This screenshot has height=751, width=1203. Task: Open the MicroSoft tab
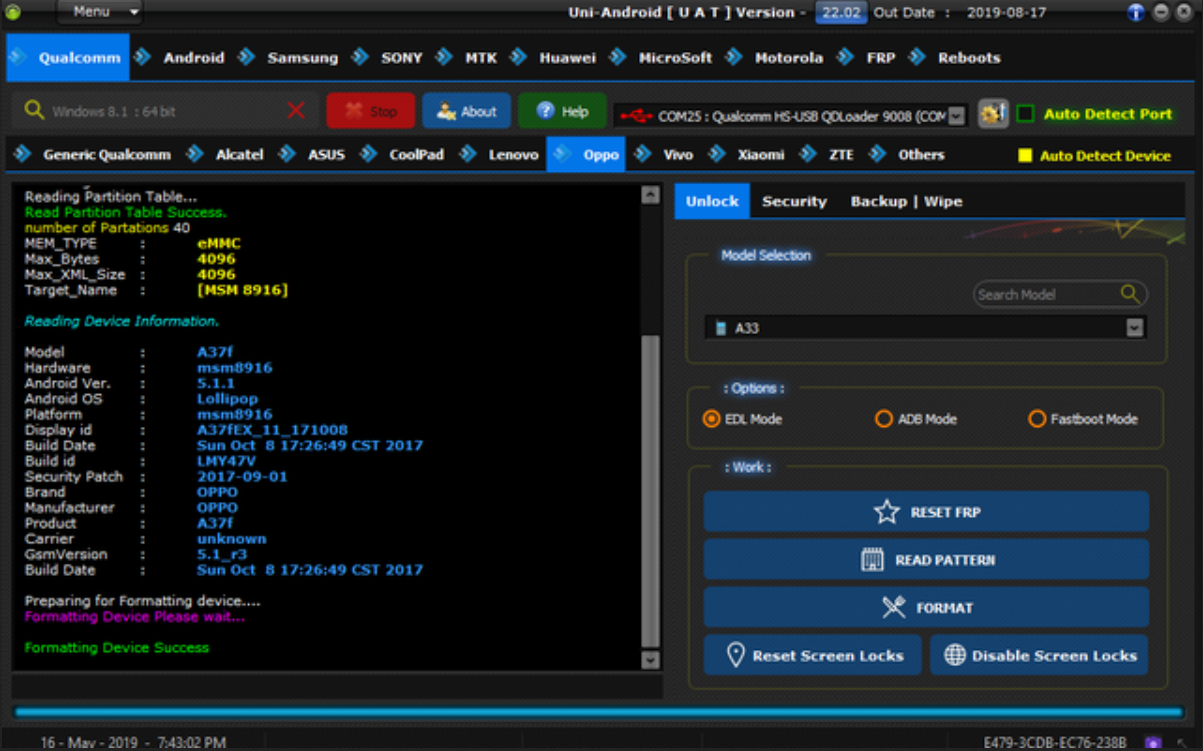(x=675, y=58)
